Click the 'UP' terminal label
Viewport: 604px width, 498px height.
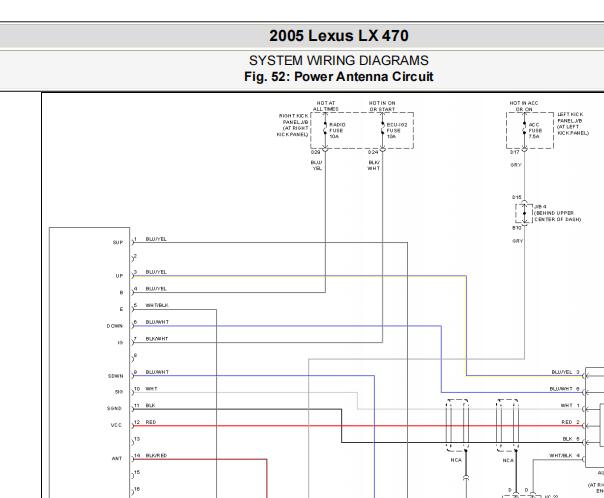pos(119,276)
